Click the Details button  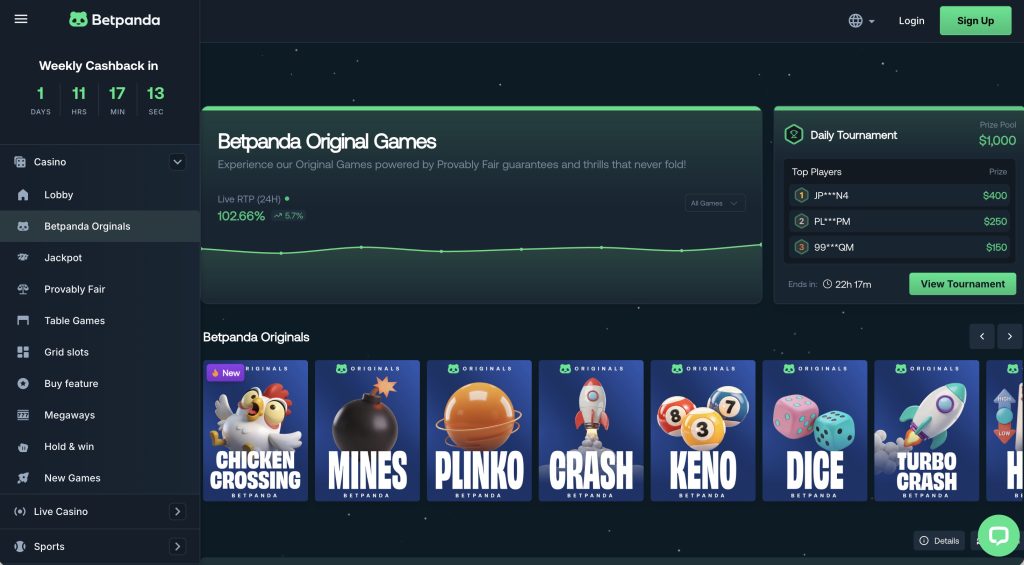pyautogui.click(x=939, y=540)
